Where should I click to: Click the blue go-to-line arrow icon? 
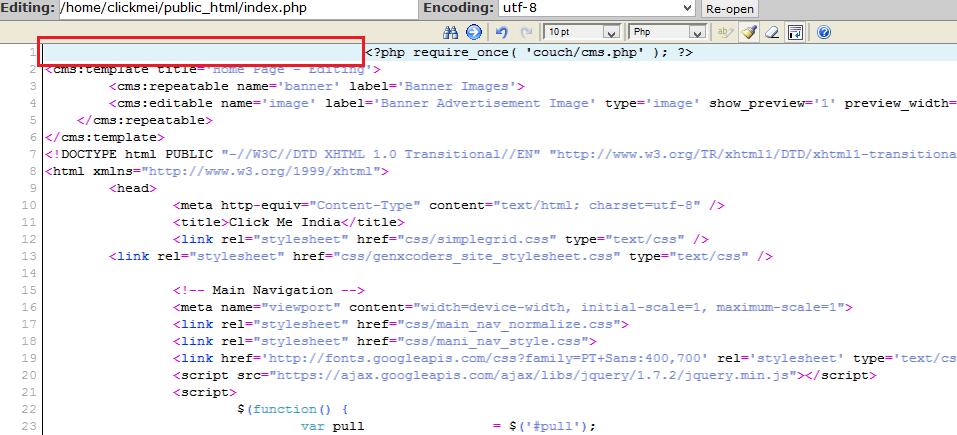point(474,32)
